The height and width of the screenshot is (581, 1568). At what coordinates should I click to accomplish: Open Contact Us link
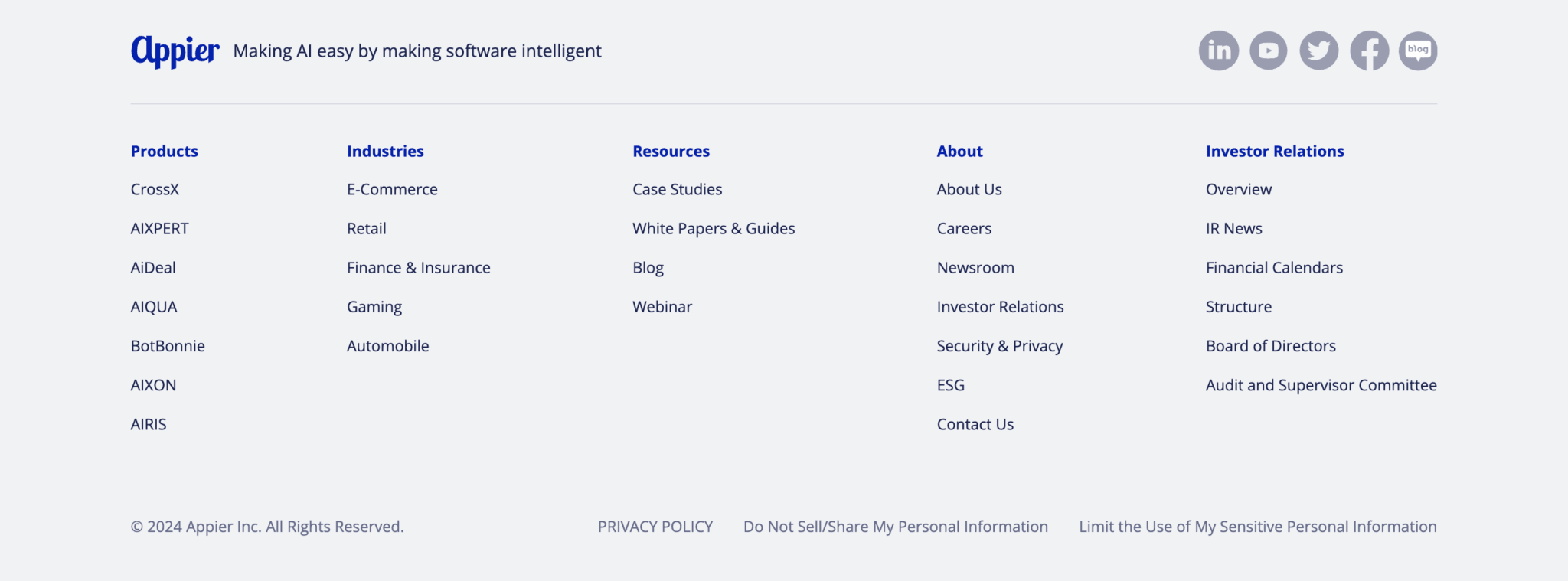point(975,424)
